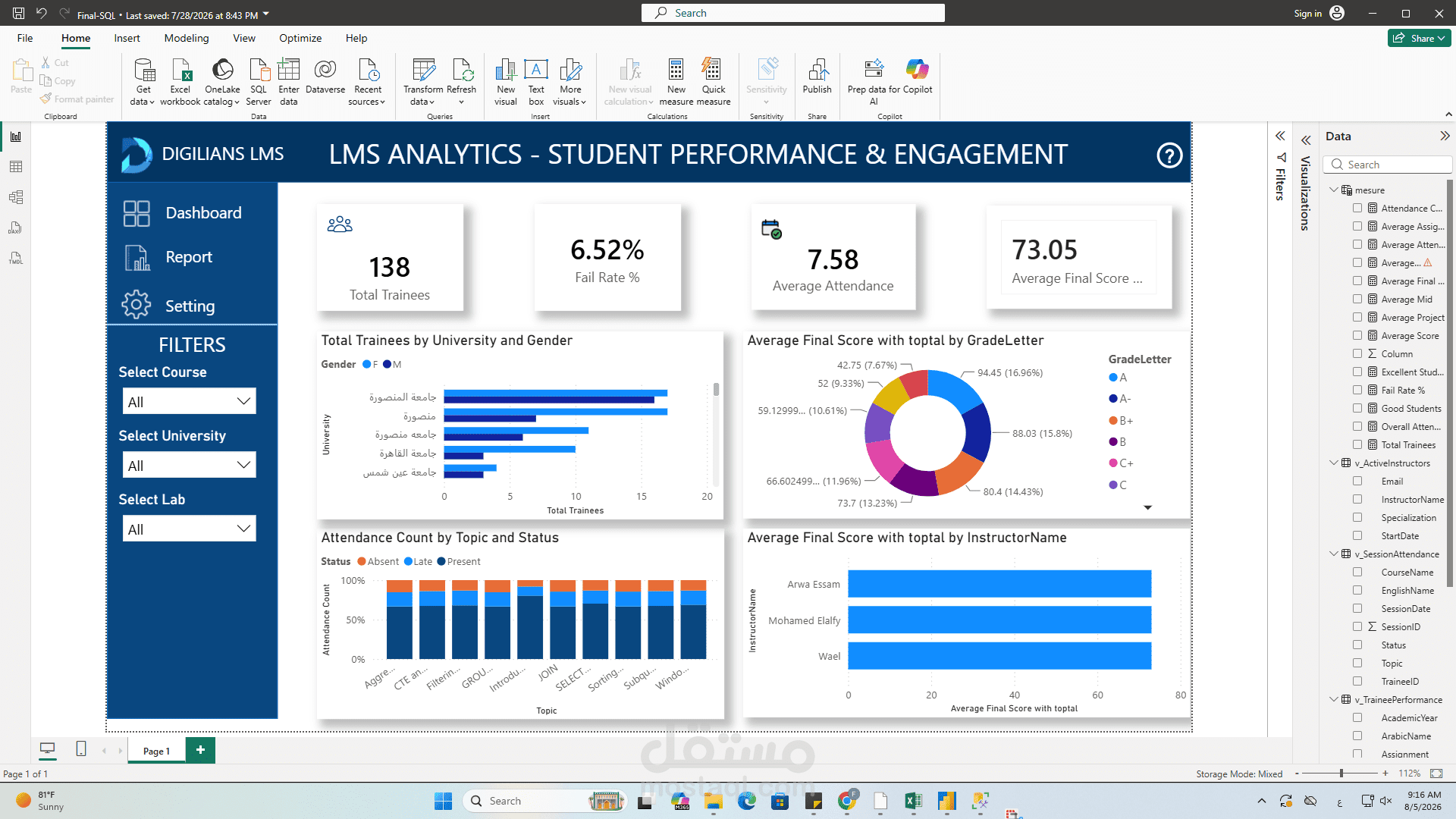Click the Share button
Screen dimensions: 1456x819
coord(1420,38)
